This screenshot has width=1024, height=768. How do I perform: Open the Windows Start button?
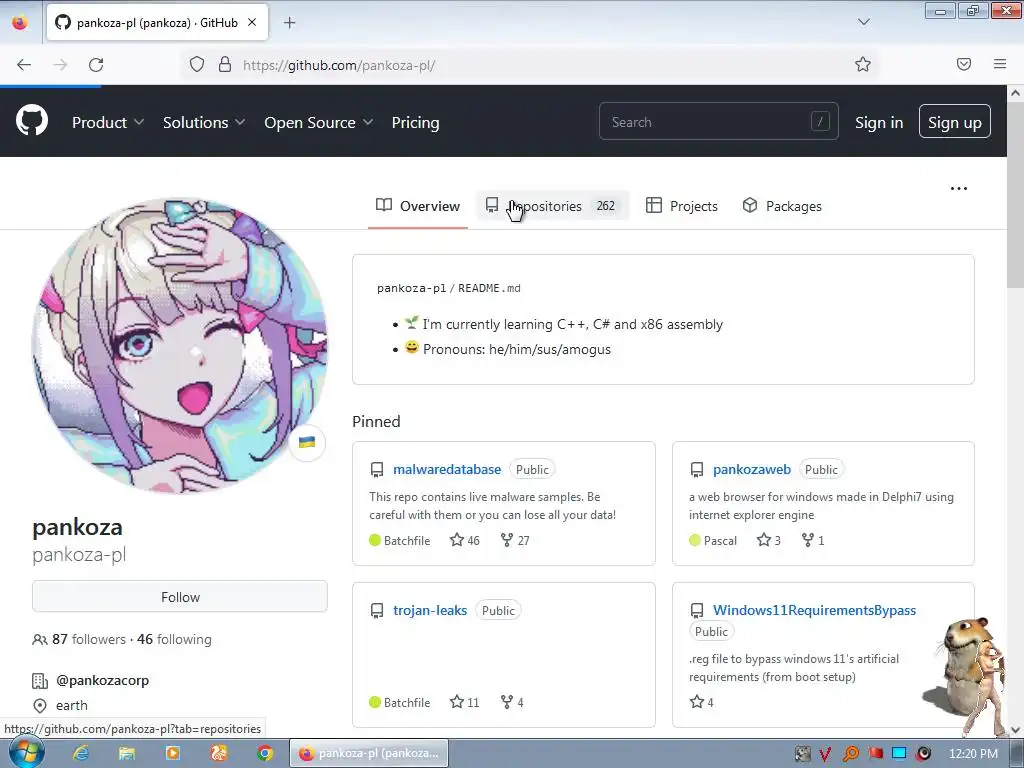pyautogui.click(x=26, y=752)
